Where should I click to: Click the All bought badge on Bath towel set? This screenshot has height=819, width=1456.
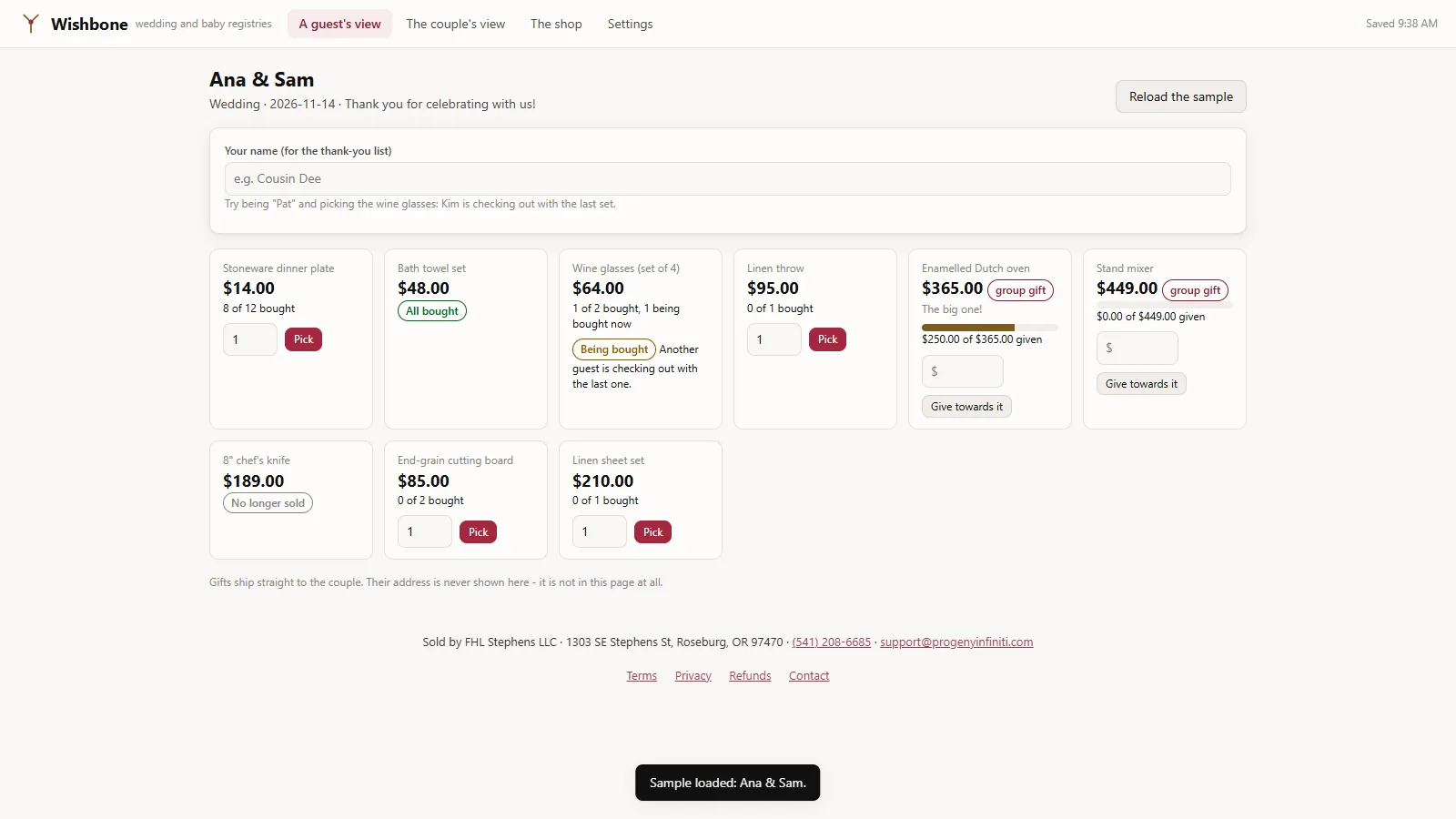(432, 311)
